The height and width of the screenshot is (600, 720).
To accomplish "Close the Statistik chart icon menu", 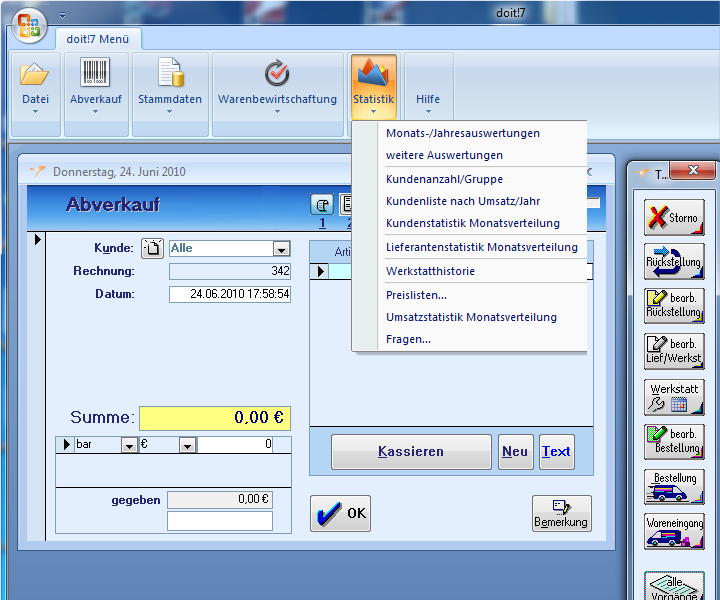I will 373,87.
